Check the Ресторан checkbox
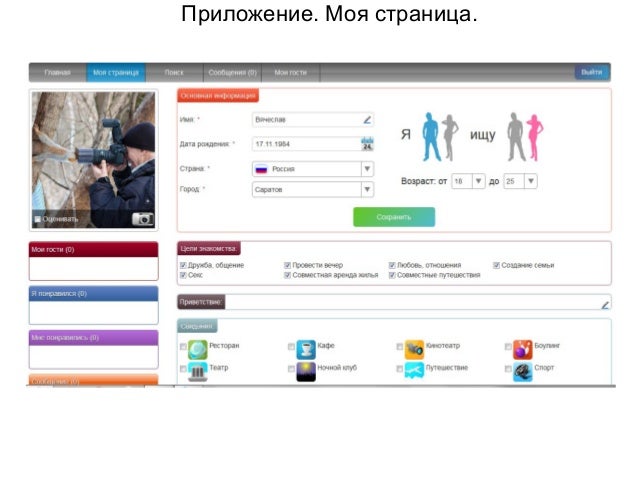 coord(183,347)
